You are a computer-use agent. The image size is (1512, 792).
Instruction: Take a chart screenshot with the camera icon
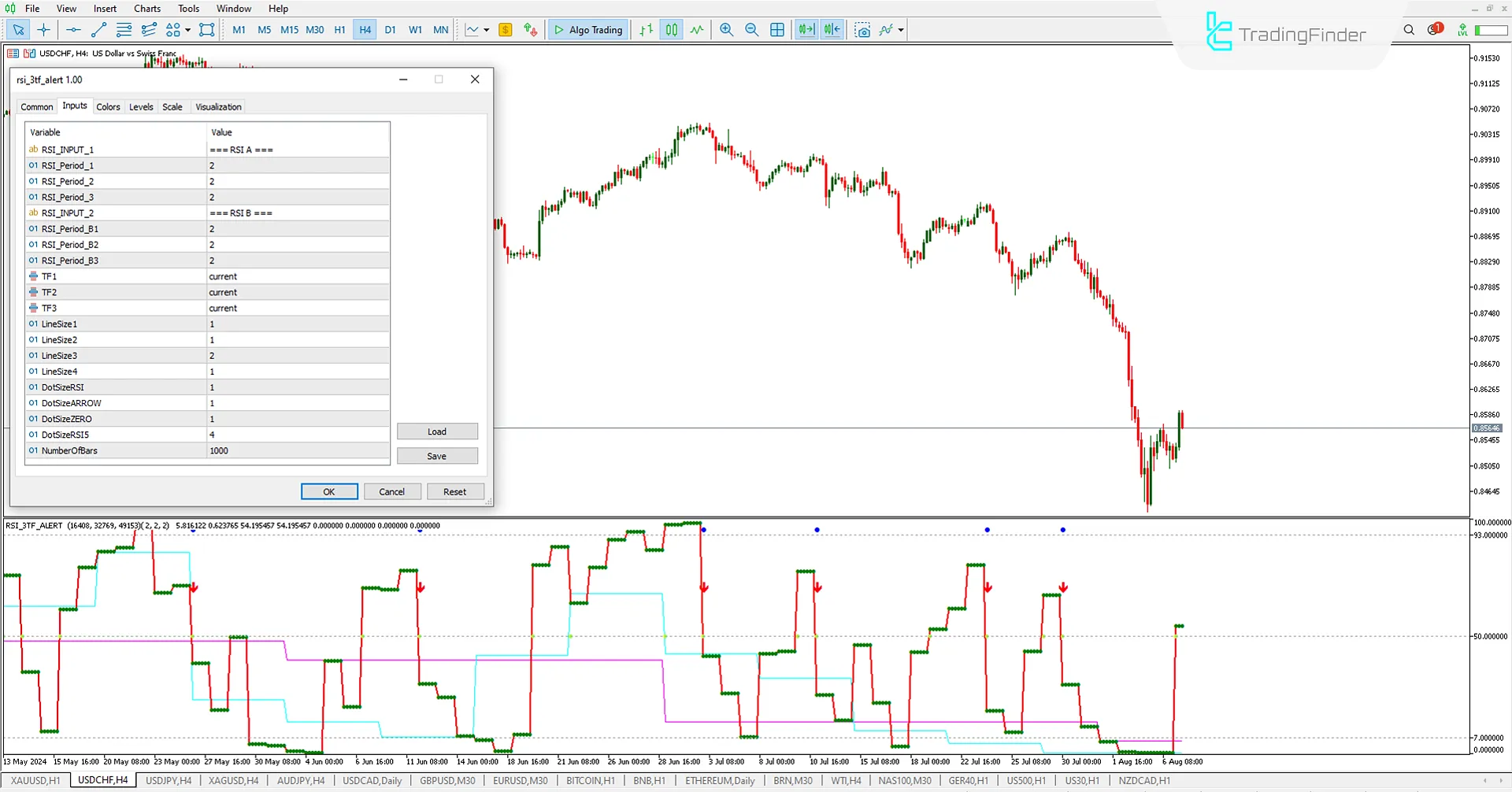coord(863,30)
